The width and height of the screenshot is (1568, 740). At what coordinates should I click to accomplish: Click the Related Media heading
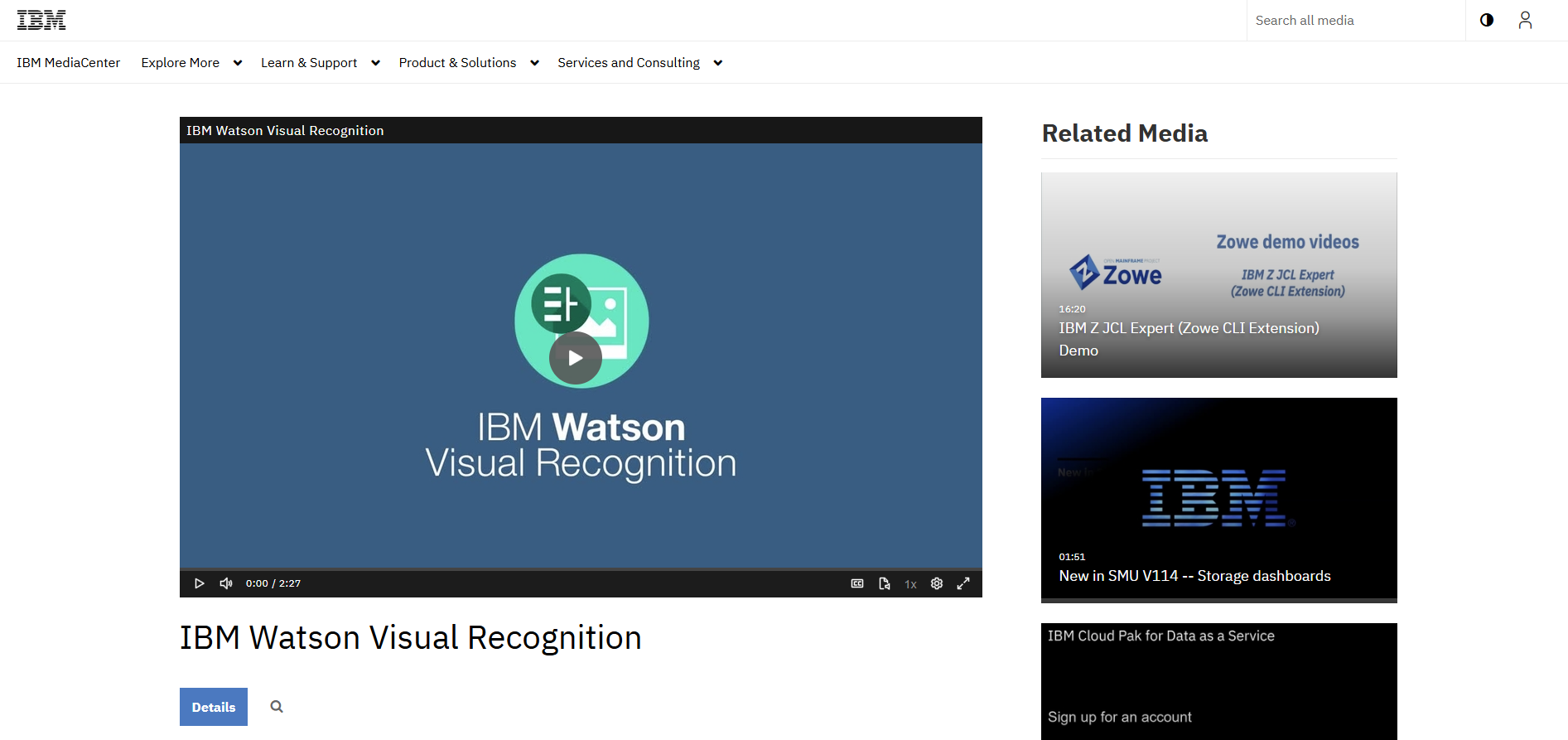coord(1125,133)
